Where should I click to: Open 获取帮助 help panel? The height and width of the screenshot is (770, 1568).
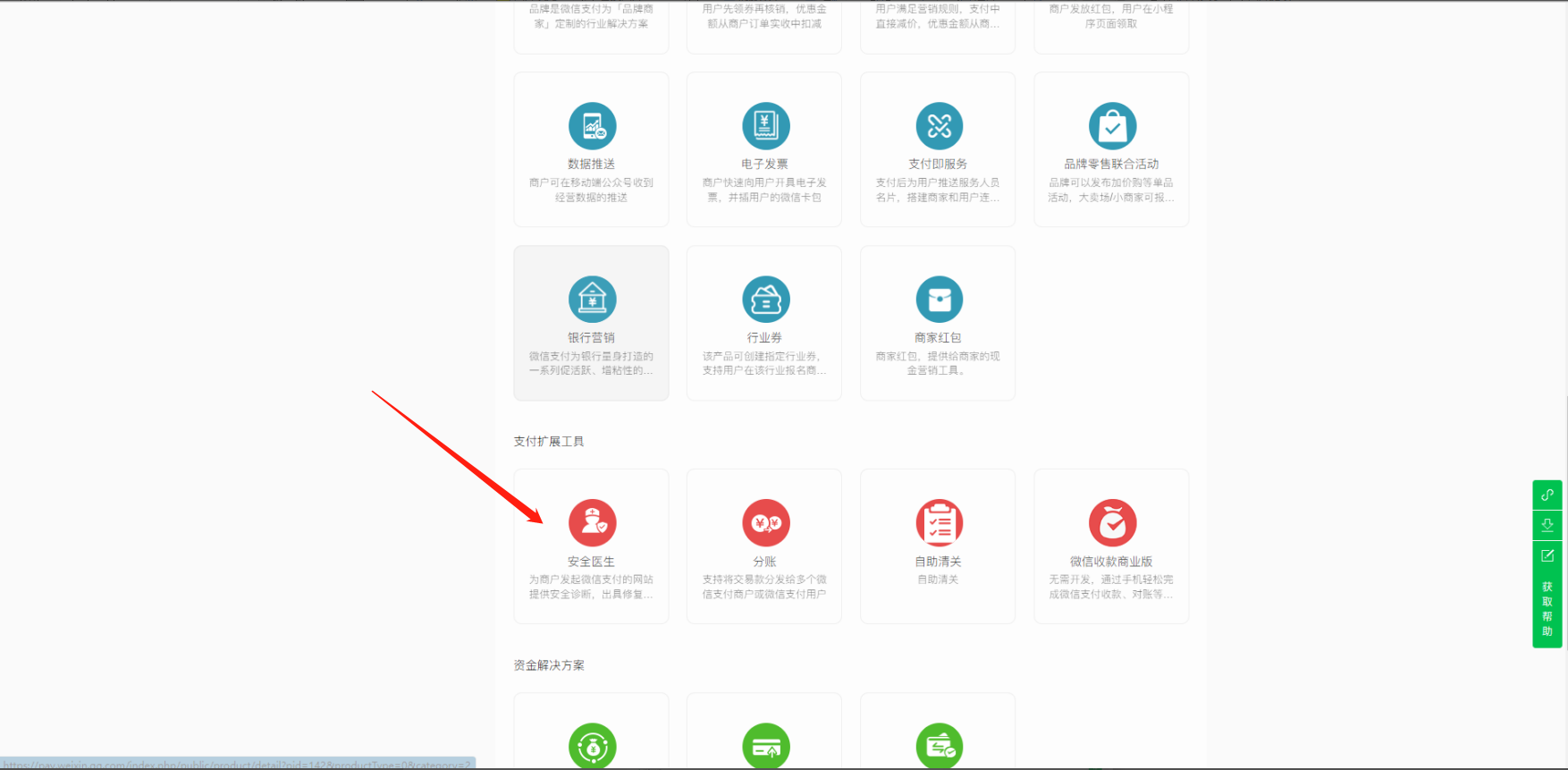coord(1547,608)
